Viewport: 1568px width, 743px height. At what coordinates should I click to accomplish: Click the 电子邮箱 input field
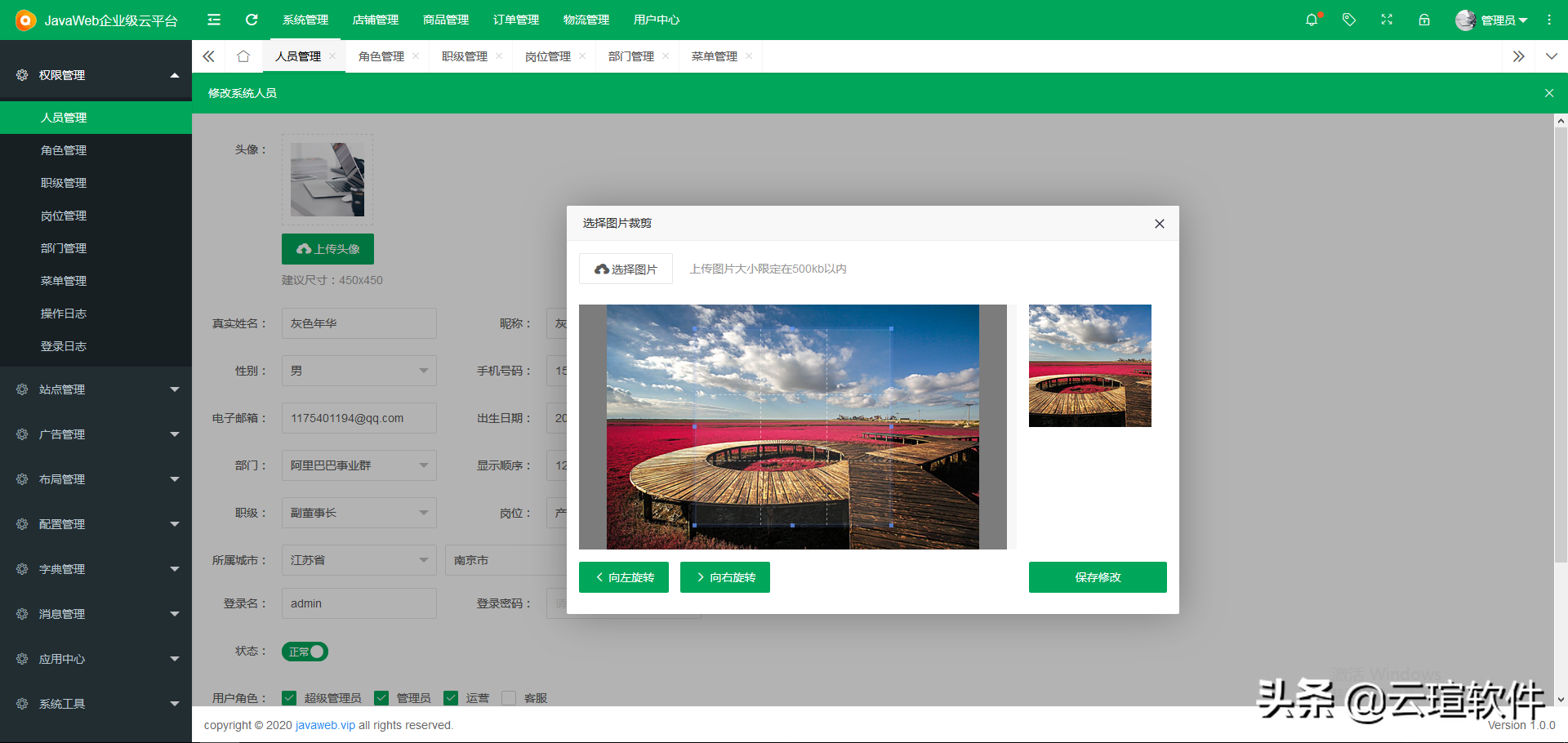coord(359,418)
